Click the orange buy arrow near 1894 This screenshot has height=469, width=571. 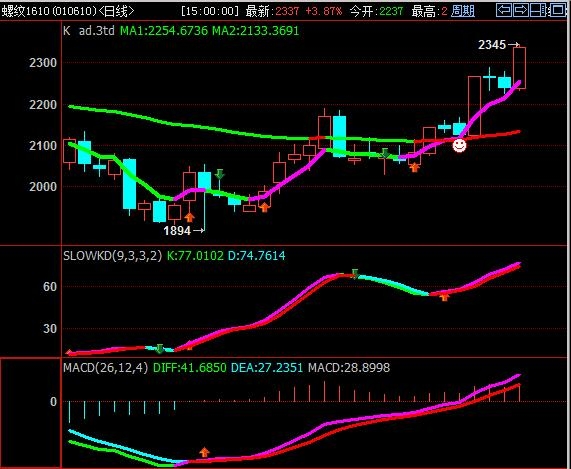[189, 217]
